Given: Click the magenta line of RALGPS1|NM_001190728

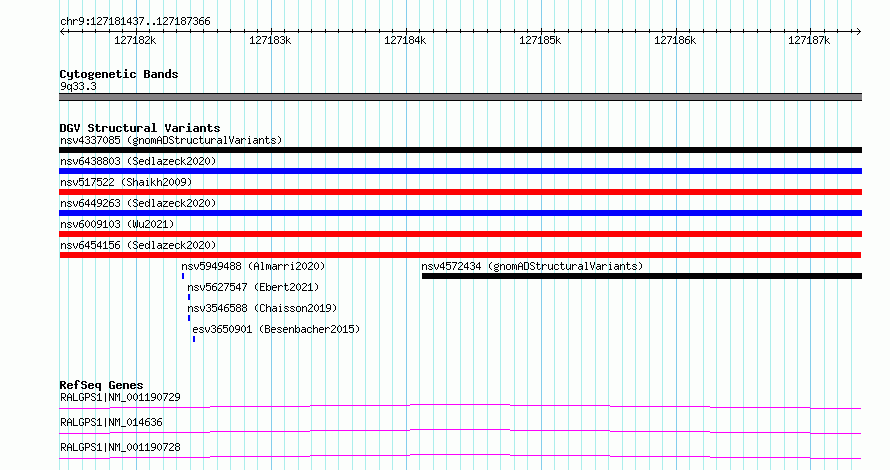Looking at the screenshot, I should pyautogui.click(x=460, y=456).
